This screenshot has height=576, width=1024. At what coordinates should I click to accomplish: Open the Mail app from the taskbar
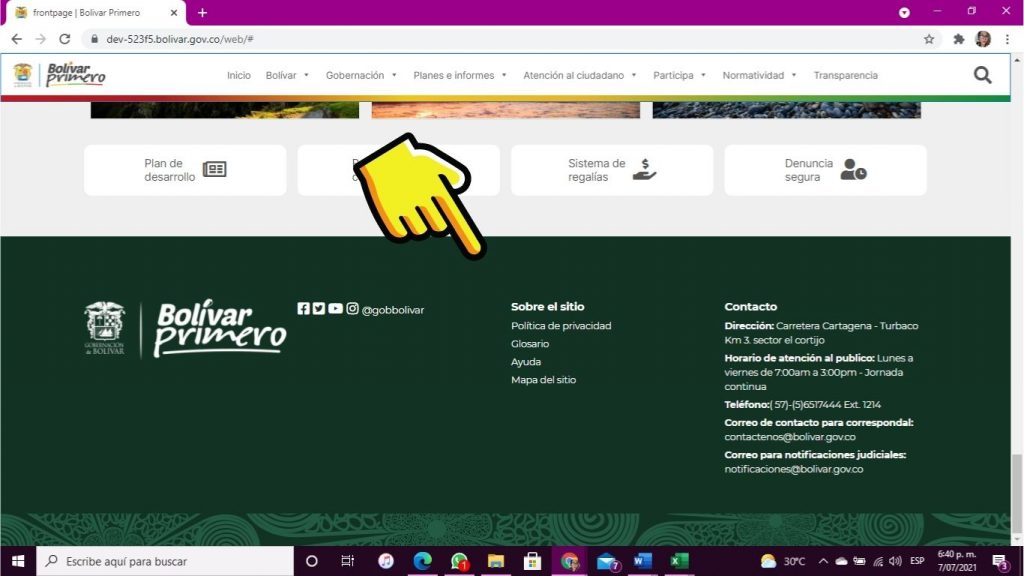(x=607, y=561)
